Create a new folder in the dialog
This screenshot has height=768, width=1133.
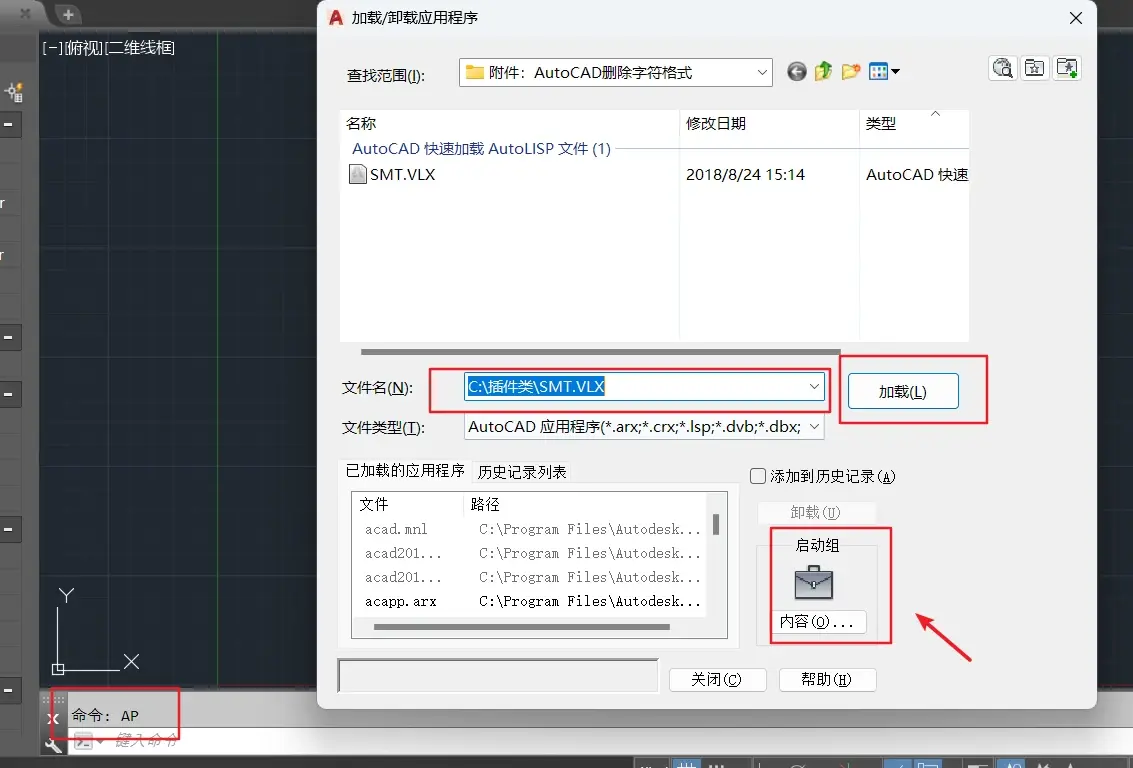pos(851,72)
